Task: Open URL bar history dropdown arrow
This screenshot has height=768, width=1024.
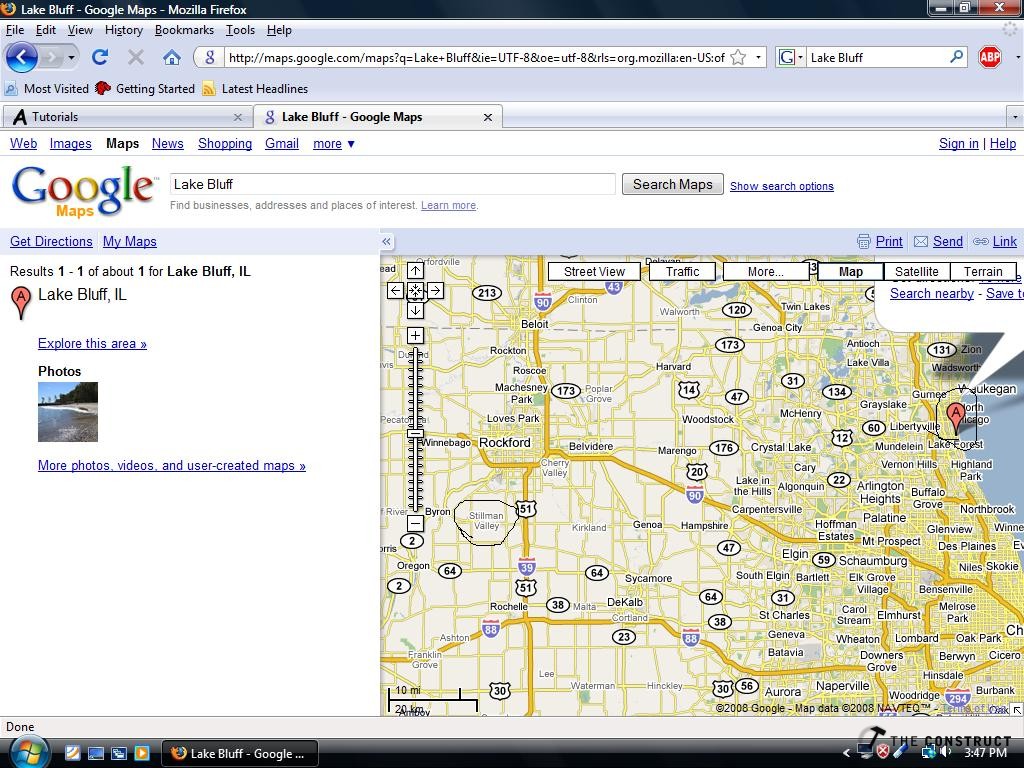Action: [x=758, y=57]
